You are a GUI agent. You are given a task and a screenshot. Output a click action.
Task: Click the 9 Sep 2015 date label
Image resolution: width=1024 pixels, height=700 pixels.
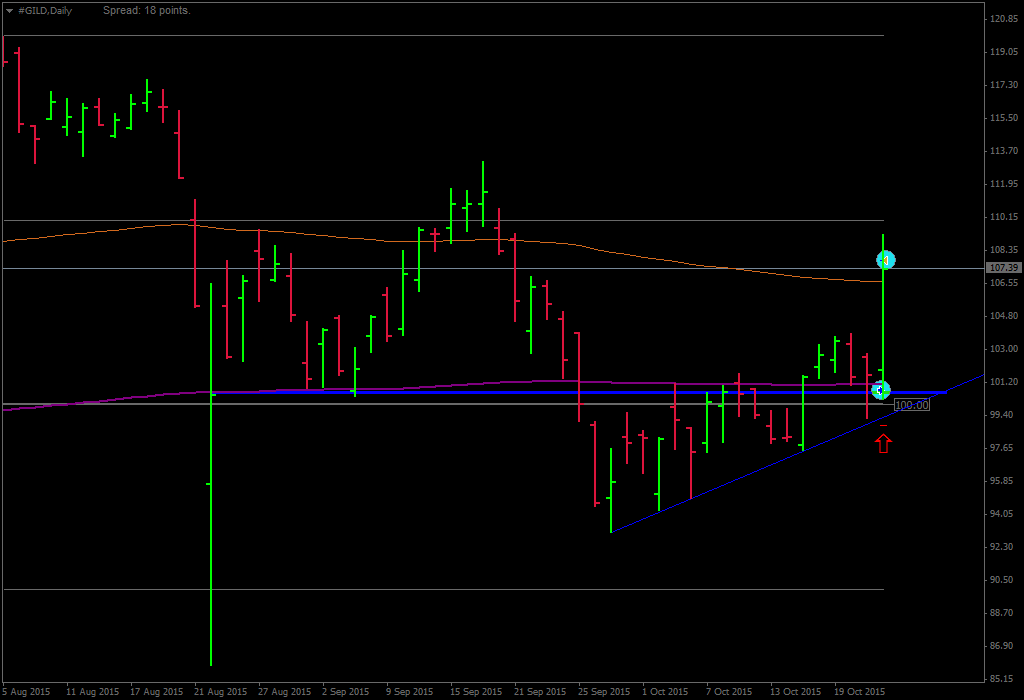[409, 692]
